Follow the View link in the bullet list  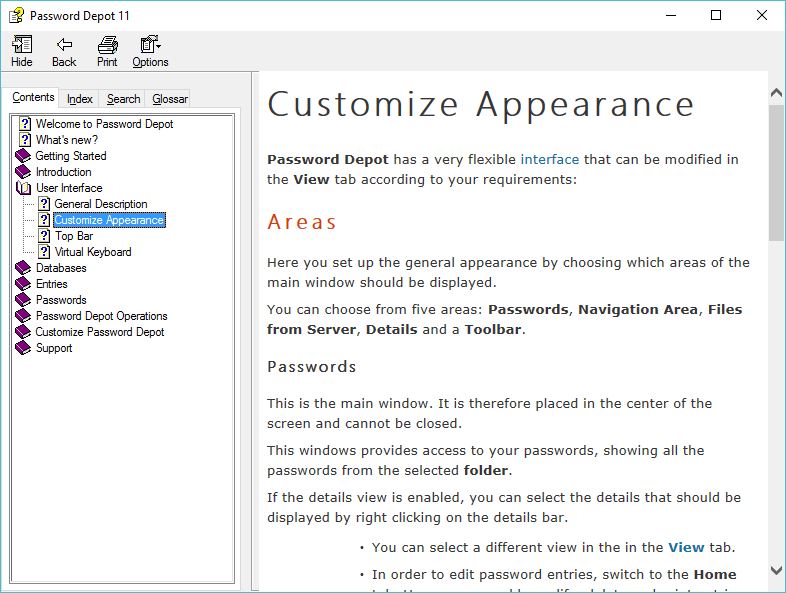click(686, 547)
